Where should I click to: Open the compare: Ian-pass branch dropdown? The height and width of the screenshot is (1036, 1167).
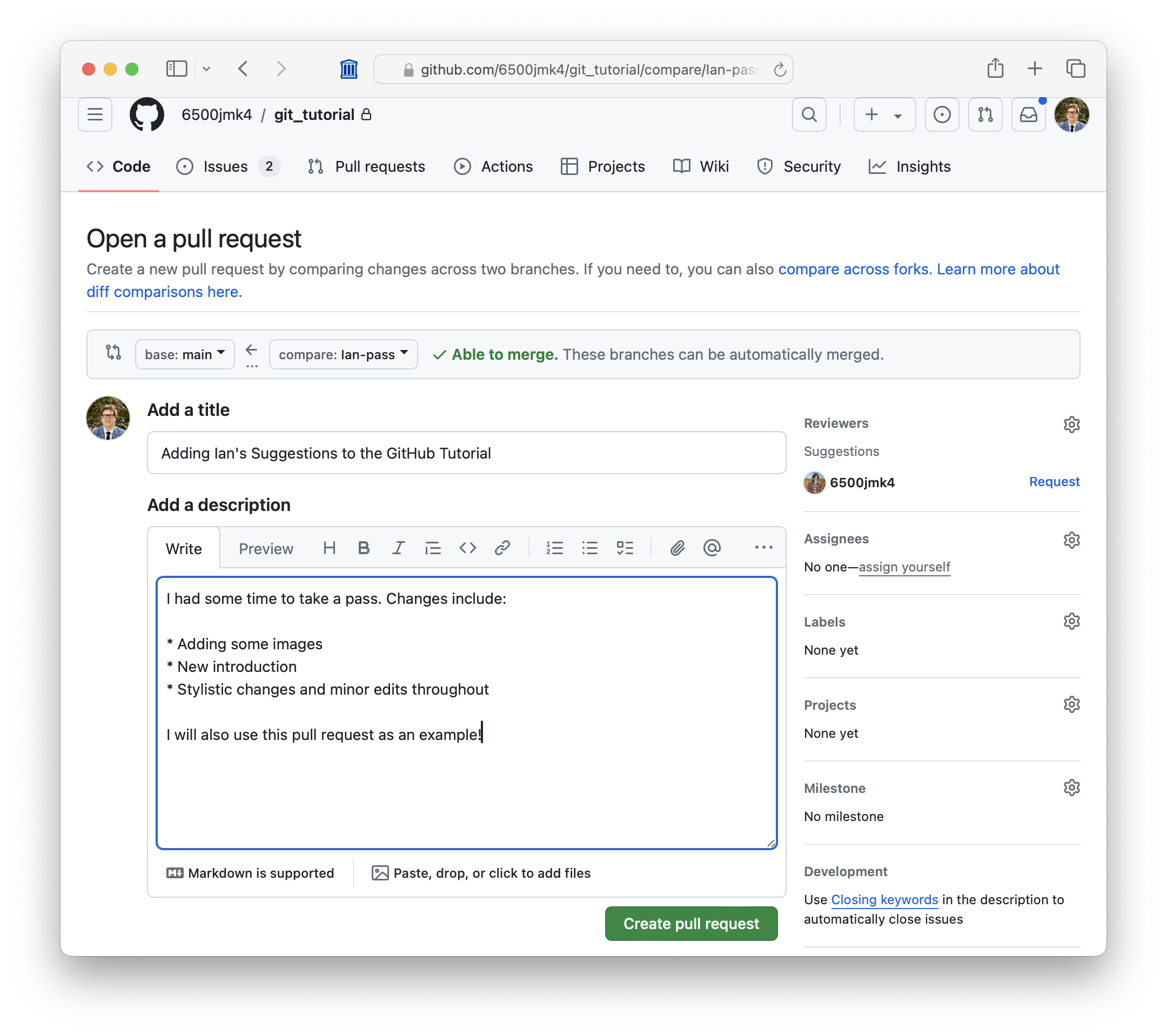coord(343,354)
